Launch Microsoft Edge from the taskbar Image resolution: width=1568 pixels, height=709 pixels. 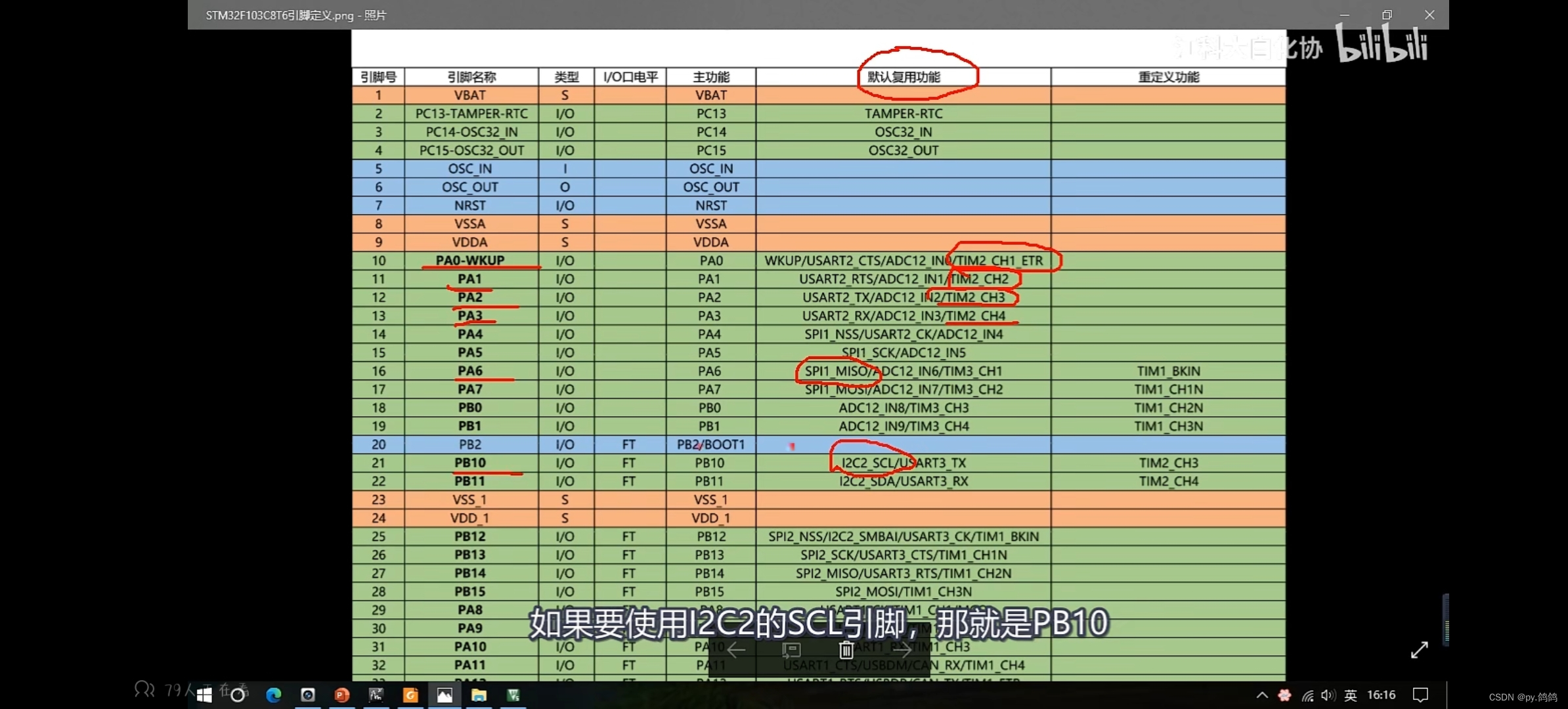pos(273,695)
